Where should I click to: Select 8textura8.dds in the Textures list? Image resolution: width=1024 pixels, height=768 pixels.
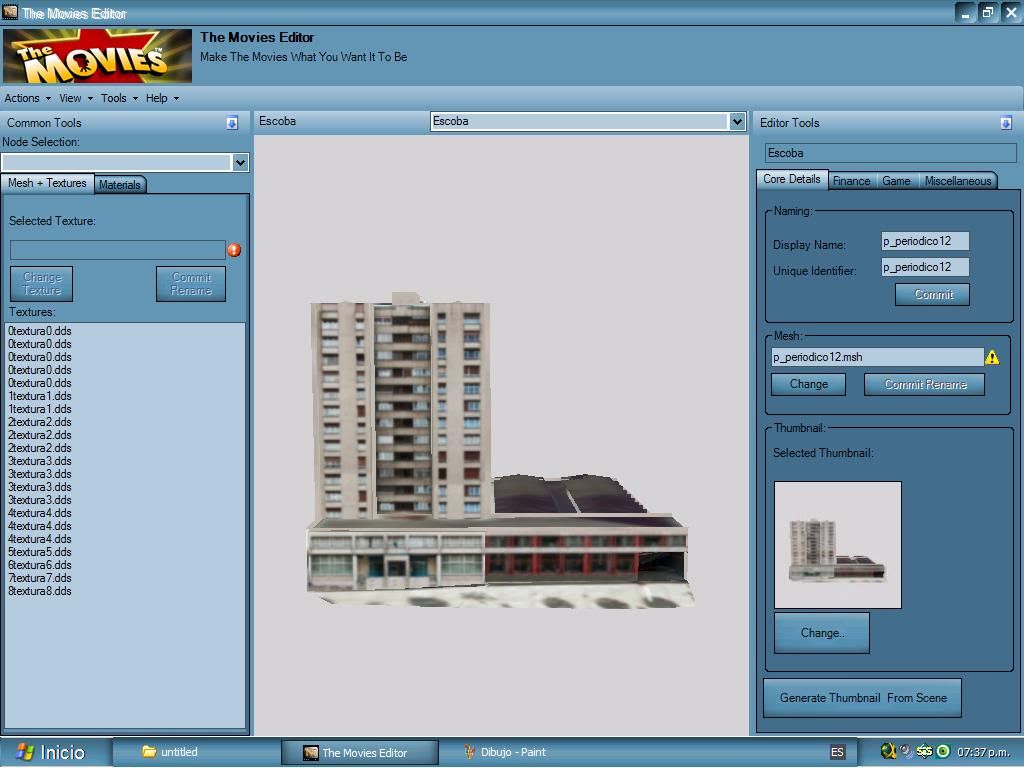point(40,592)
